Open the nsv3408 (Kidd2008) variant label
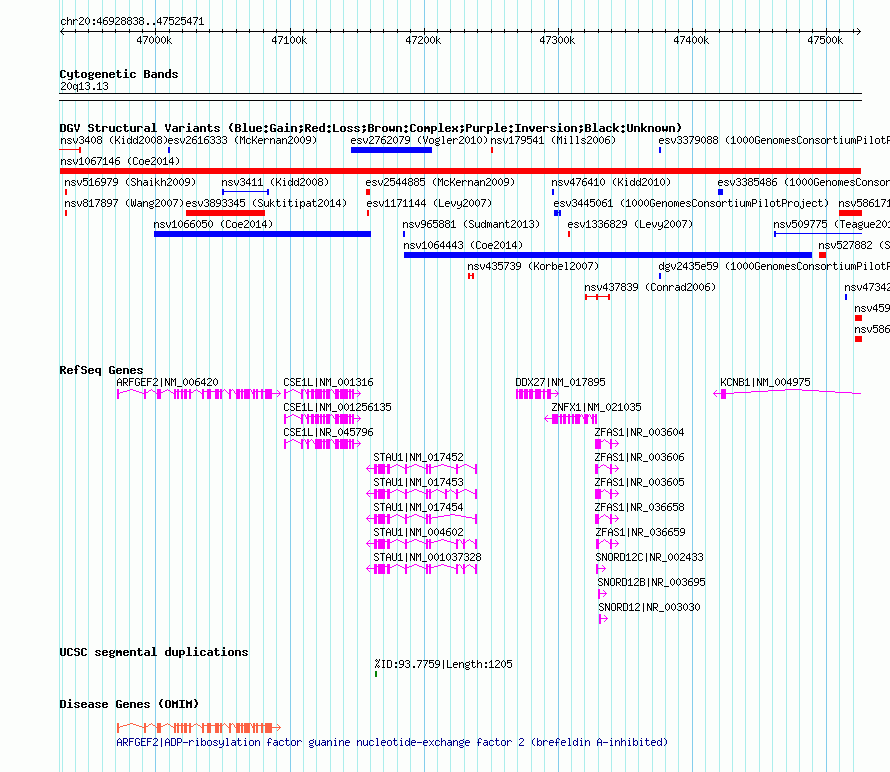 (x=114, y=140)
